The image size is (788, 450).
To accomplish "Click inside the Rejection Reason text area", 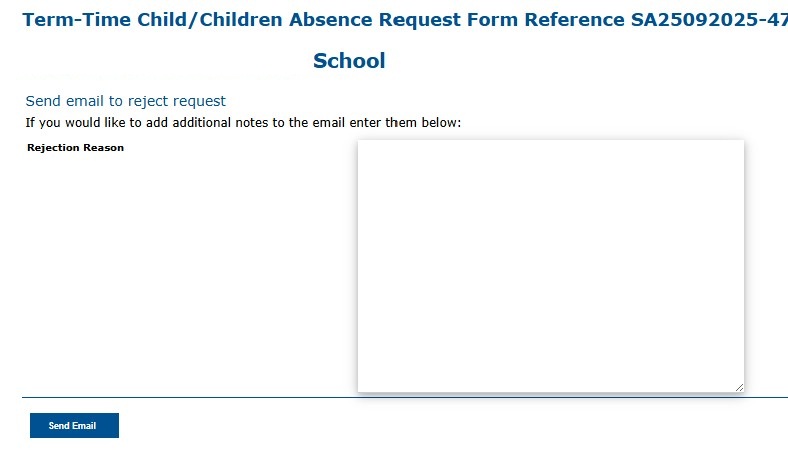I will pos(550,265).
